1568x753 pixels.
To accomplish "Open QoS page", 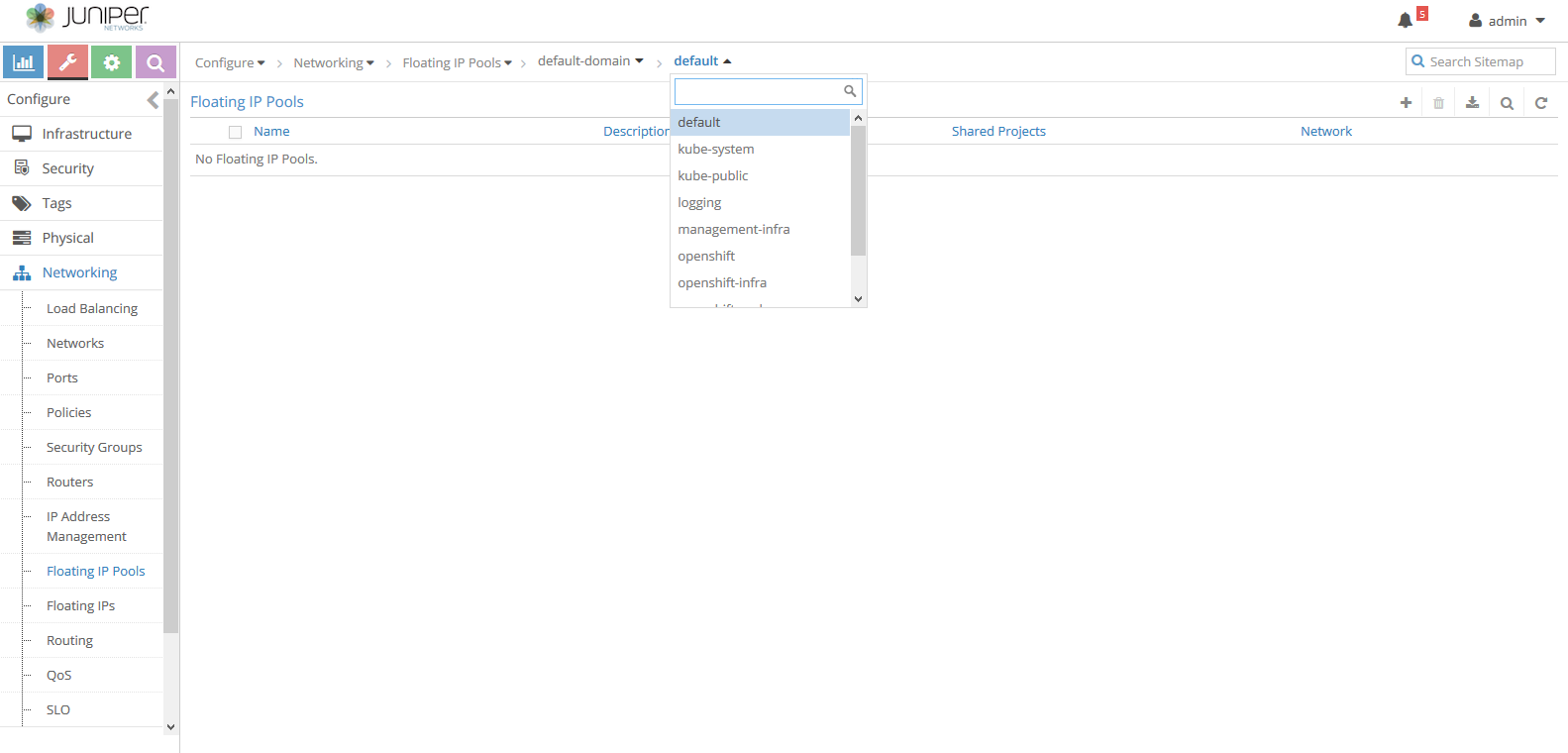I will [59, 676].
